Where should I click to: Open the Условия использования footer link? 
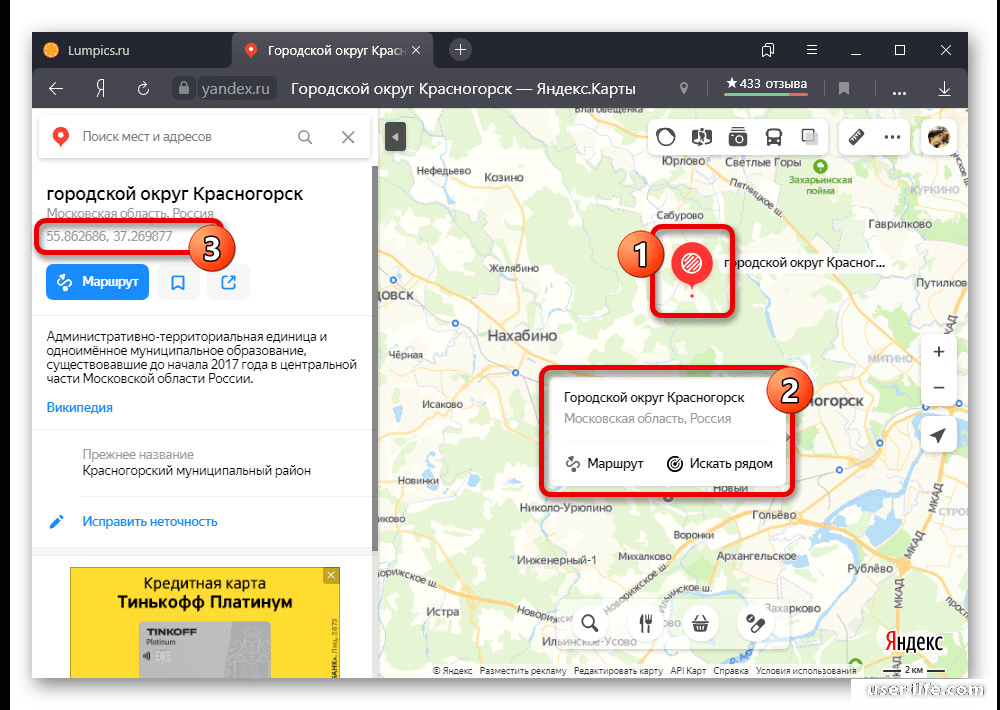pos(806,670)
